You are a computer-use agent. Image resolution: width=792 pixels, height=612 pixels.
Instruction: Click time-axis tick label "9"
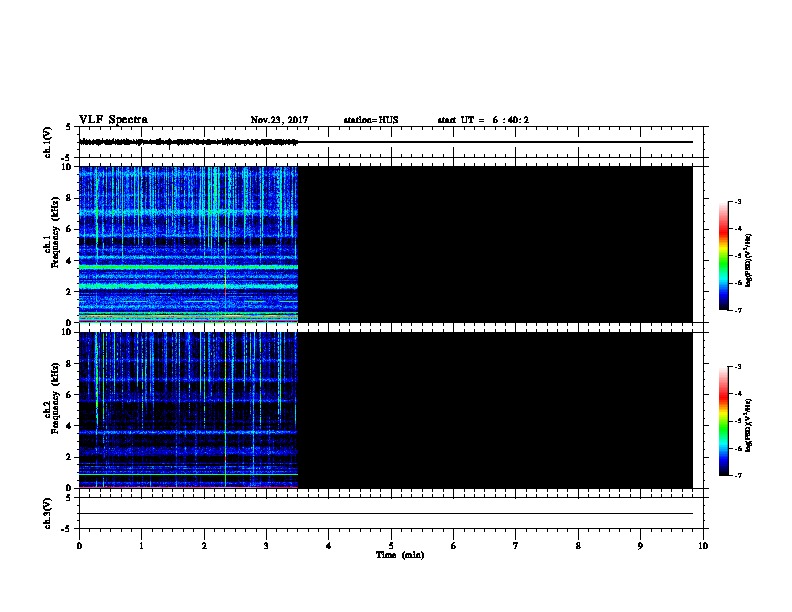click(x=640, y=545)
